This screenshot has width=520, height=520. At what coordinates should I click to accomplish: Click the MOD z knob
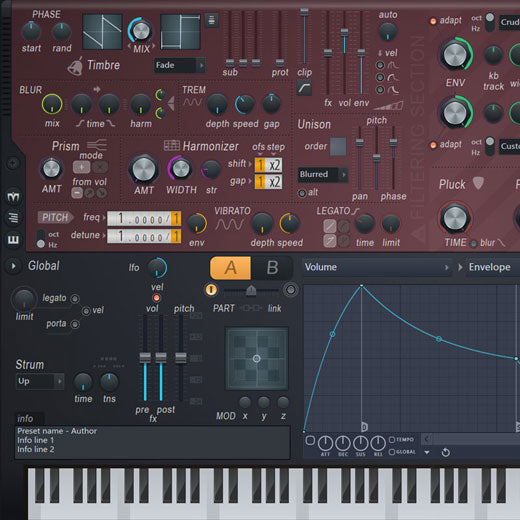coord(283,402)
